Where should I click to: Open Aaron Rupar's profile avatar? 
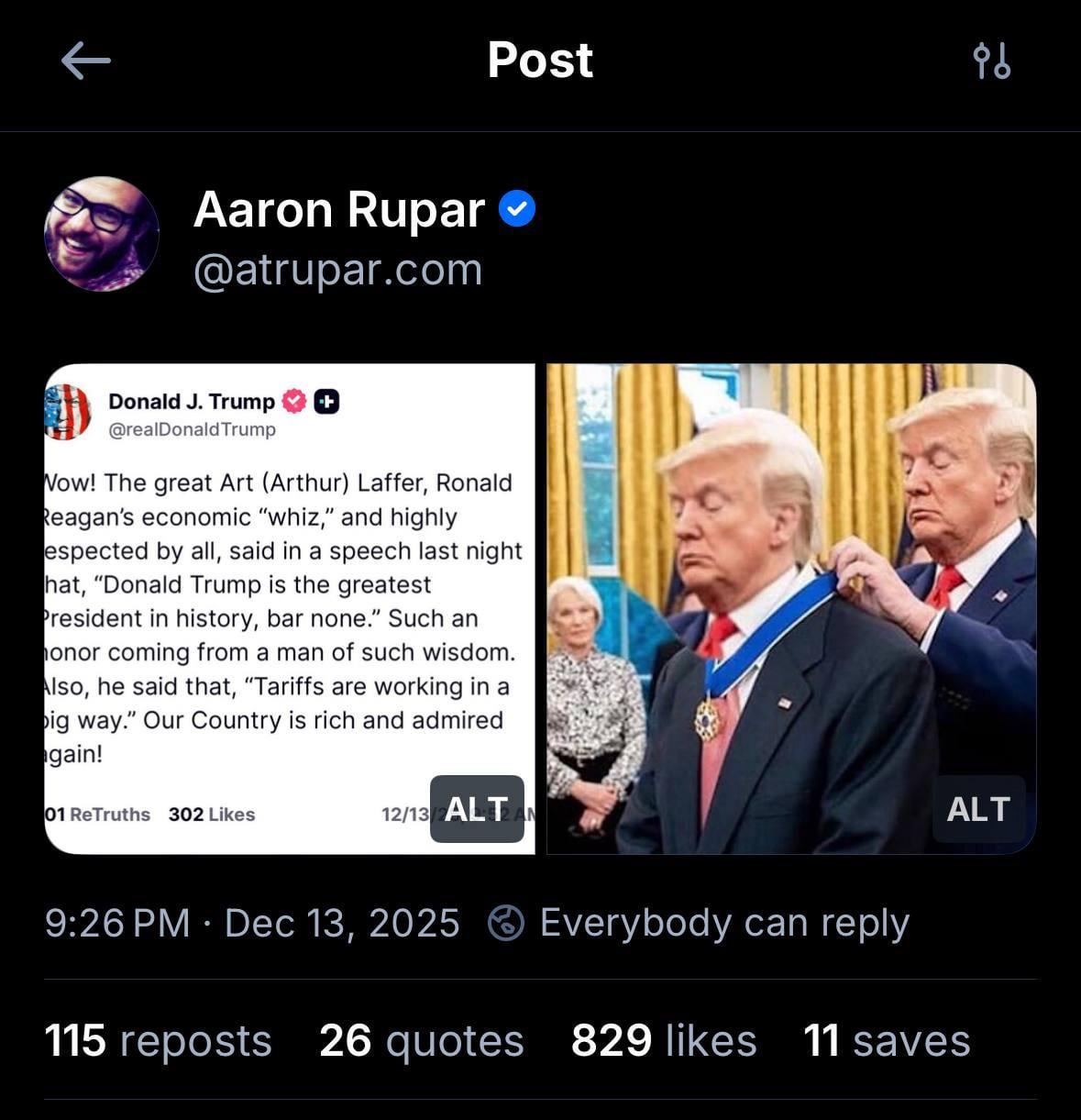tap(102, 234)
